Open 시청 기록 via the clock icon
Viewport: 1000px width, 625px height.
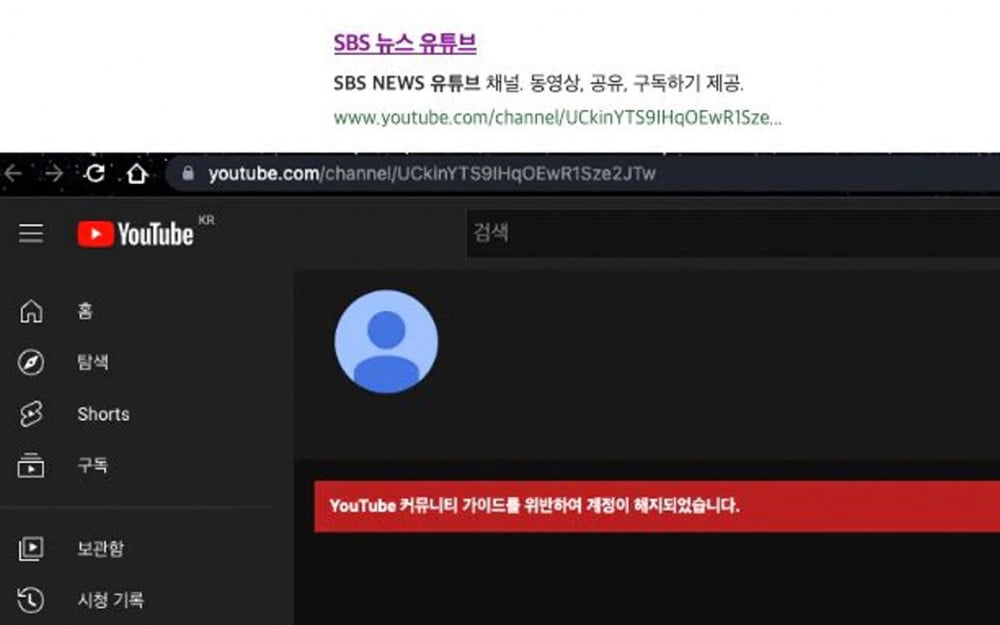tap(31, 599)
